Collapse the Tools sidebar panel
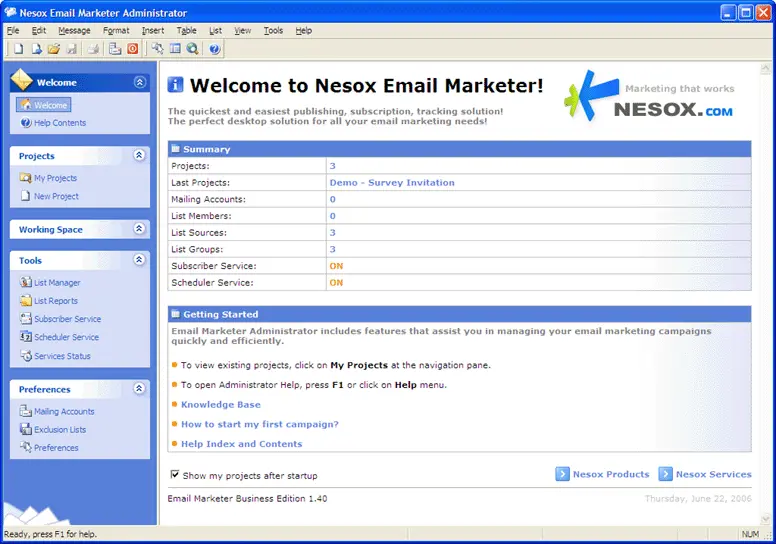The height and width of the screenshot is (544, 776). 139,260
